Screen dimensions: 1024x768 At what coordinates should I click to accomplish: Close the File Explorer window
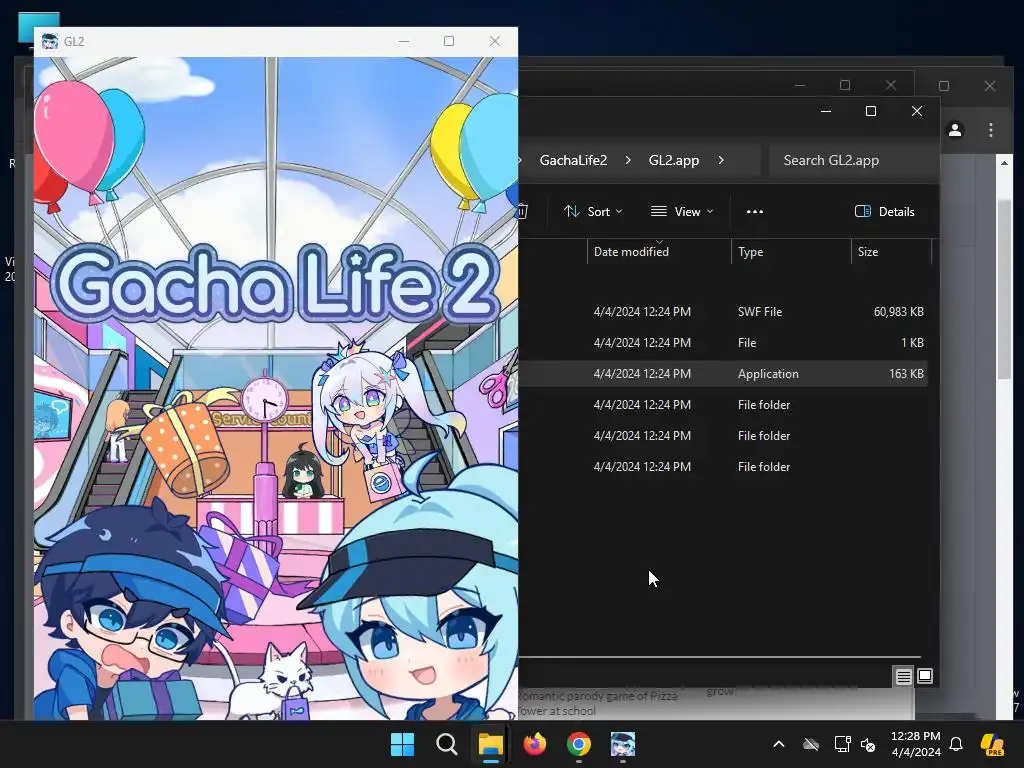(x=917, y=111)
